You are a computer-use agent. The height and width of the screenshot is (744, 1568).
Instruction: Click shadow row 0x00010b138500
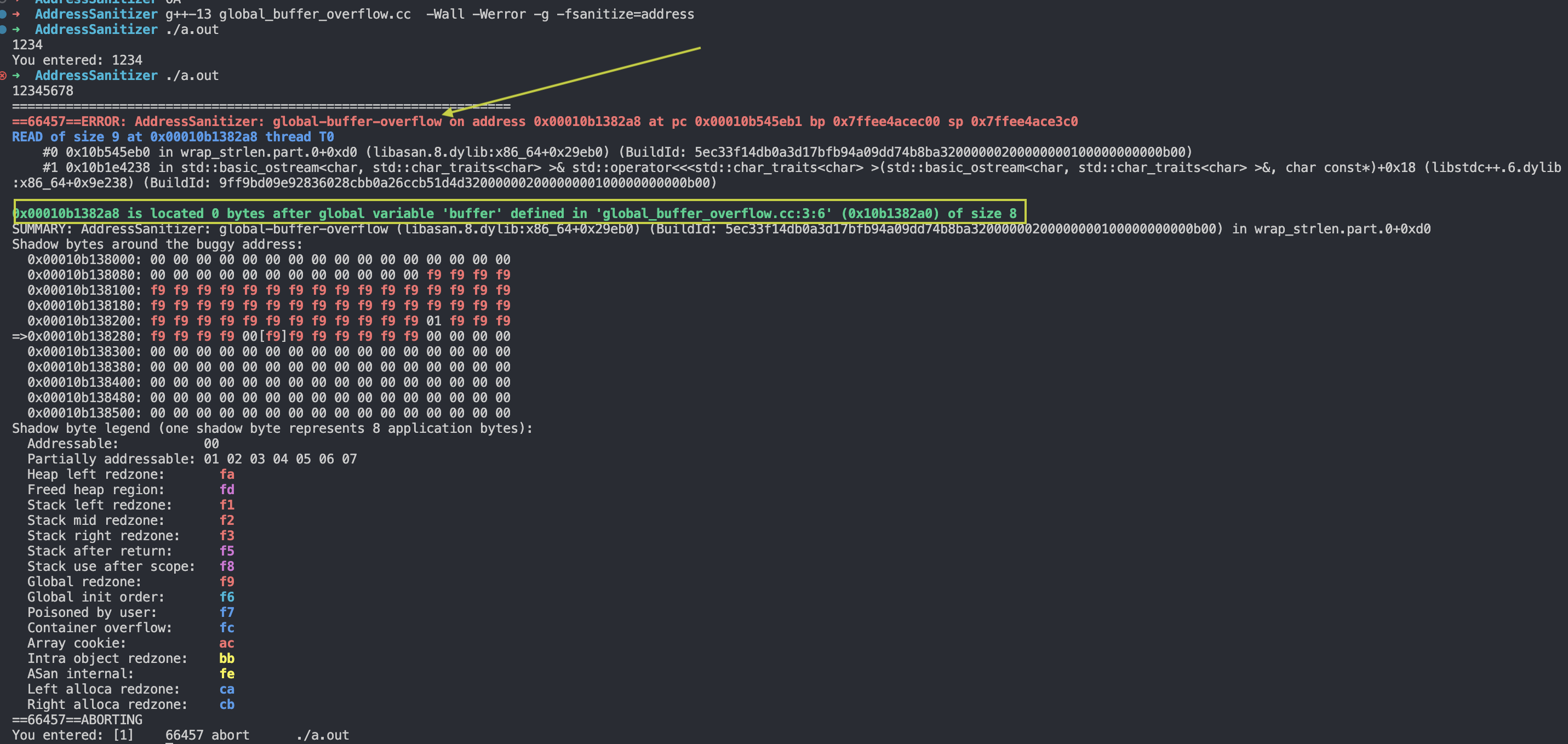coord(269,413)
